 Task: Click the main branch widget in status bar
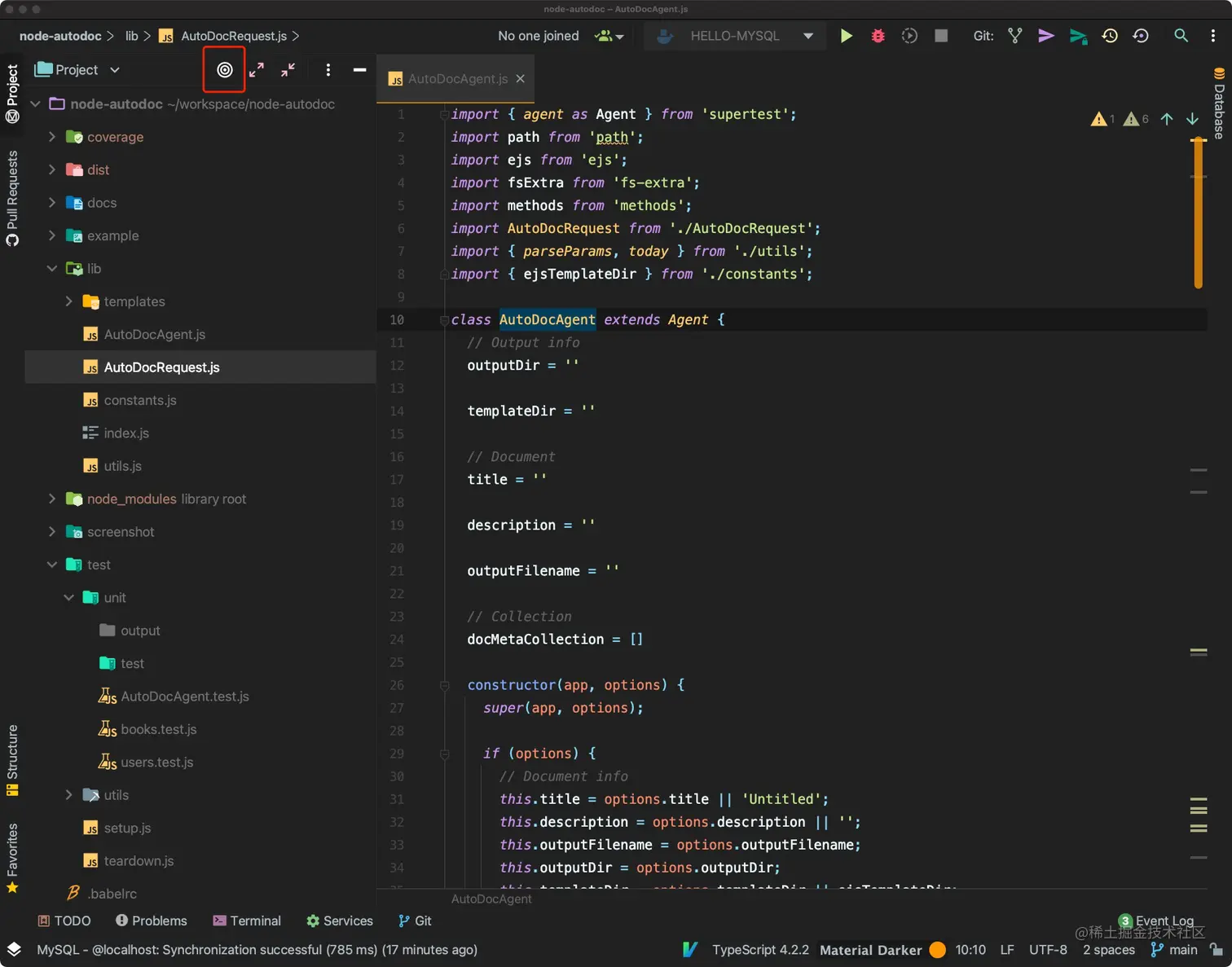coord(1174,950)
